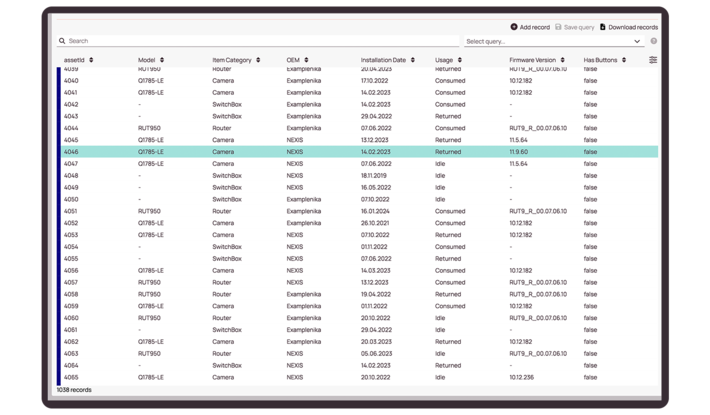The image size is (710, 415).
Task: Click date 20.03.2023 in row 4062
Action: click(376, 342)
